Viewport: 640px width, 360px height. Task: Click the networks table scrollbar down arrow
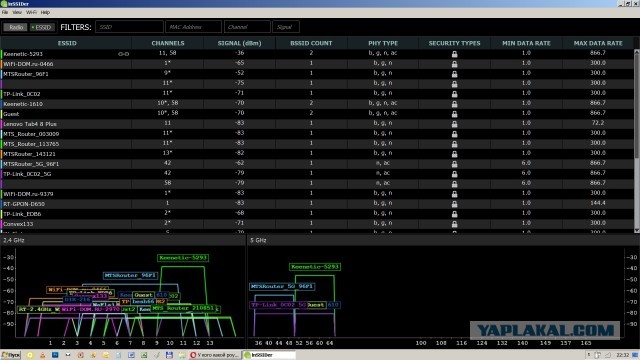(637, 231)
